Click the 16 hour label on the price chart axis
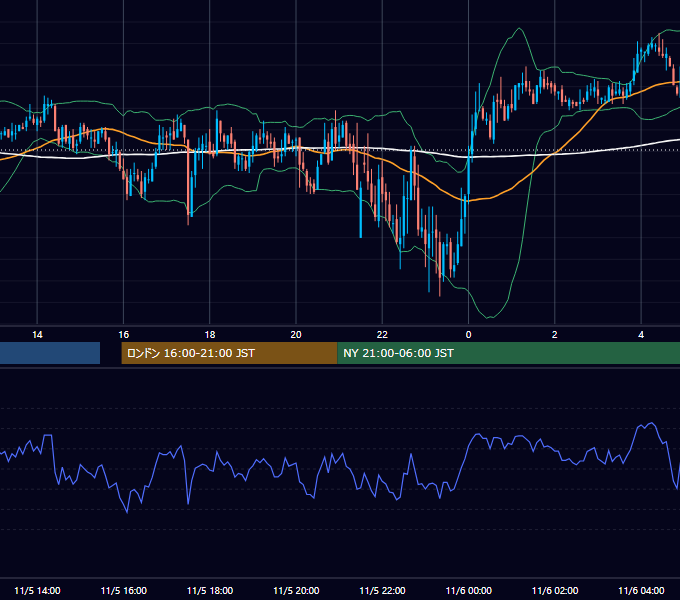The image size is (680, 600). point(124,335)
